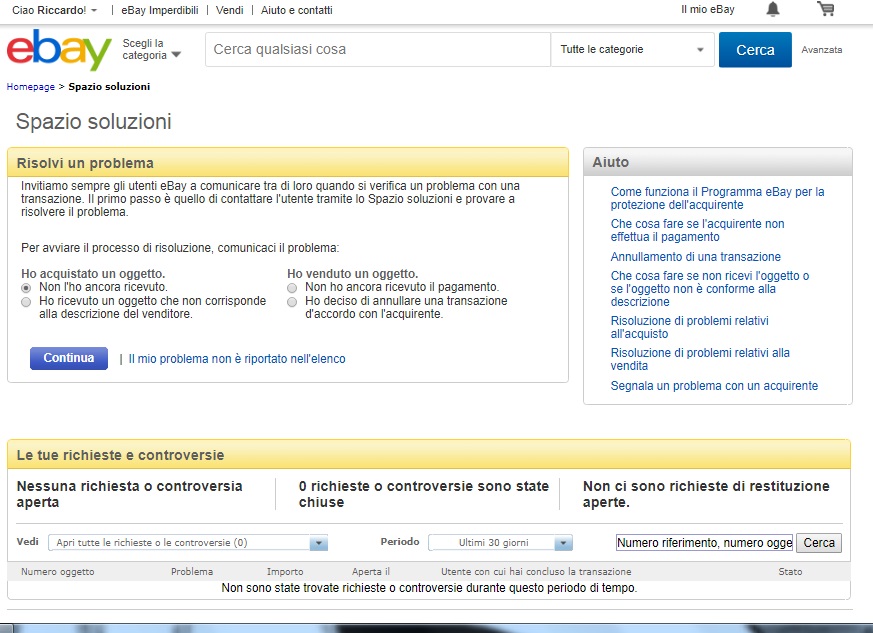Select 'Ho ricevuto un oggetto che non corrisponde' option
Image resolution: width=873 pixels, height=633 pixels.
coord(26,302)
